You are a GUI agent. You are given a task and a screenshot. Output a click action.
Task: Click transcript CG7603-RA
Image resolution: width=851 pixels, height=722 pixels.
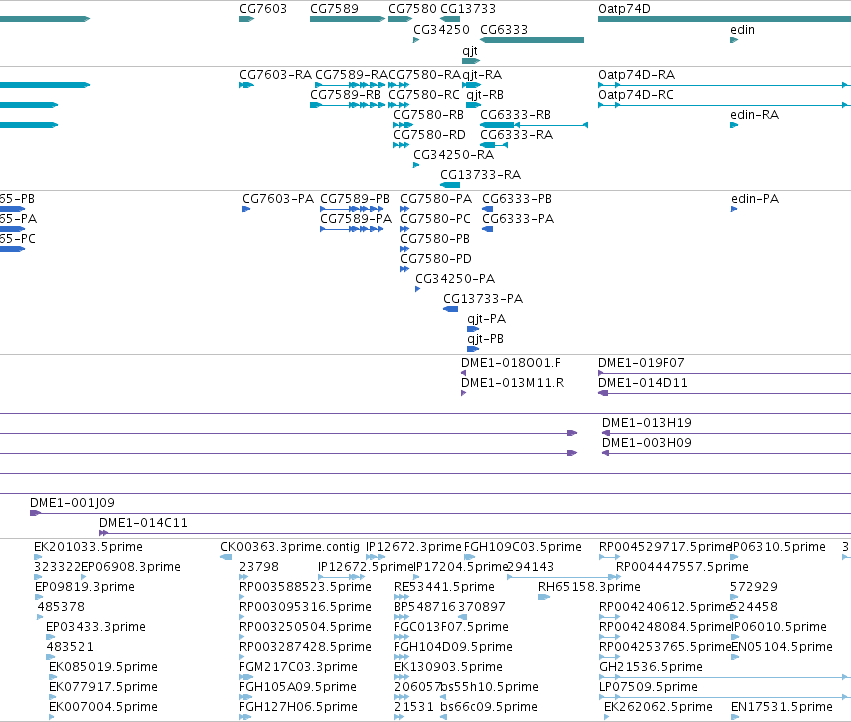(x=275, y=74)
